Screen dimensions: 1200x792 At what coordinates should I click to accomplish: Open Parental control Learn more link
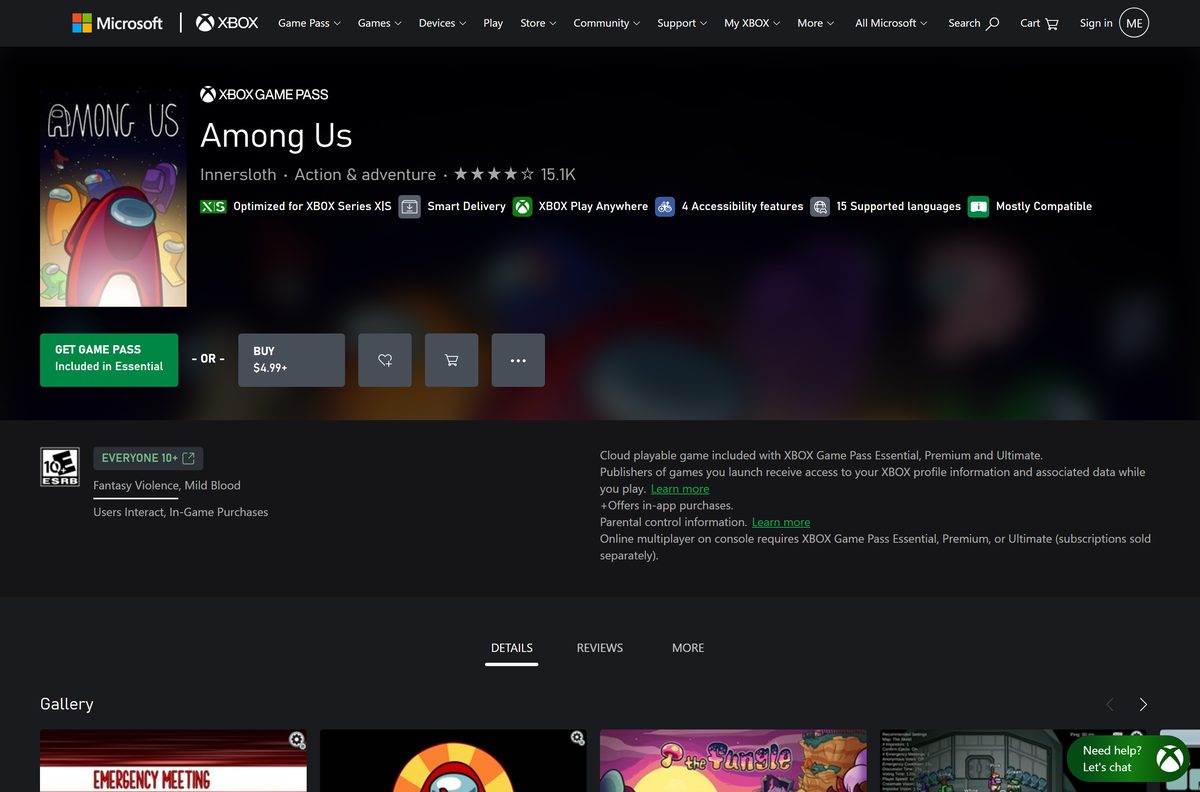coord(781,522)
